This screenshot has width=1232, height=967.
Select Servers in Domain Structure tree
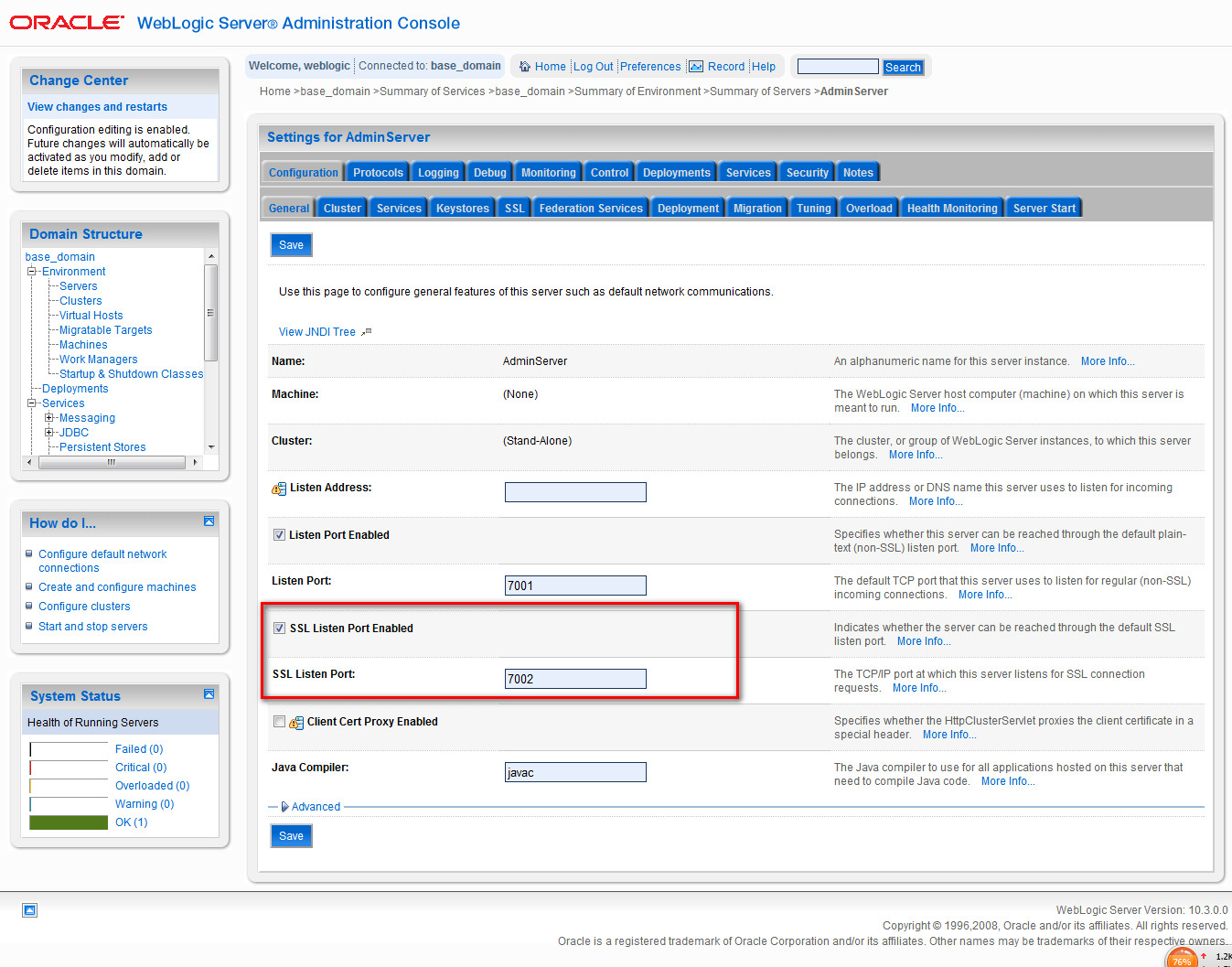pyautogui.click(x=78, y=286)
